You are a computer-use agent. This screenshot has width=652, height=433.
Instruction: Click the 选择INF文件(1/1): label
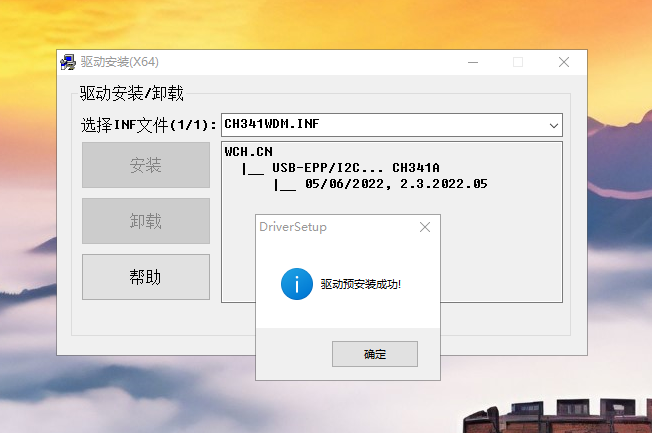[149, 125]
